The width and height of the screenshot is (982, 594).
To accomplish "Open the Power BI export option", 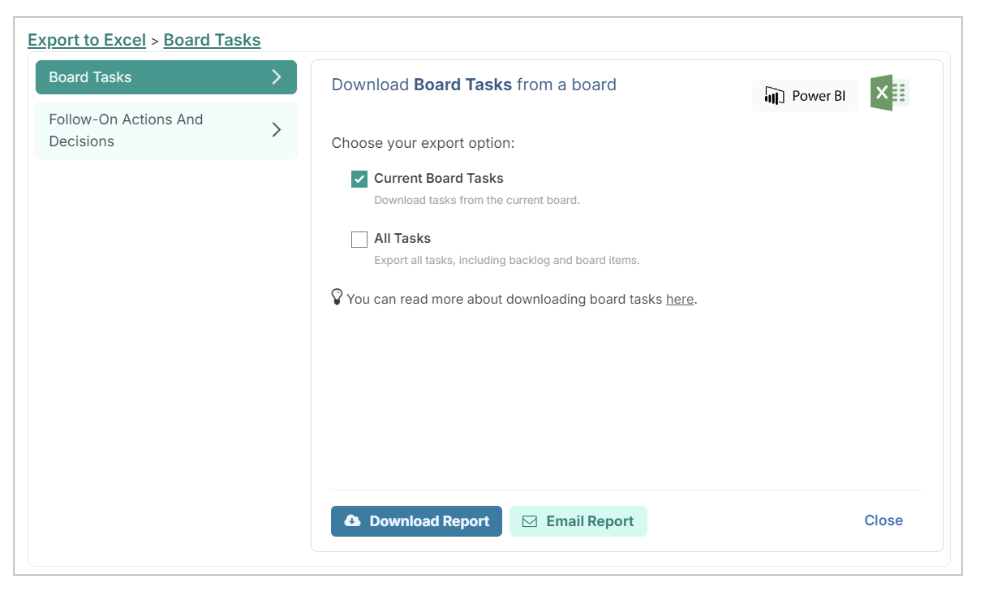I will pyautogui.click(x=805, y=96).
